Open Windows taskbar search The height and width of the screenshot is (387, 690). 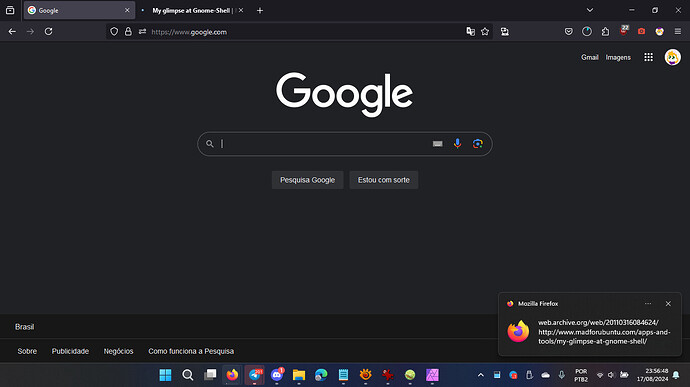(x=188, y=375)
